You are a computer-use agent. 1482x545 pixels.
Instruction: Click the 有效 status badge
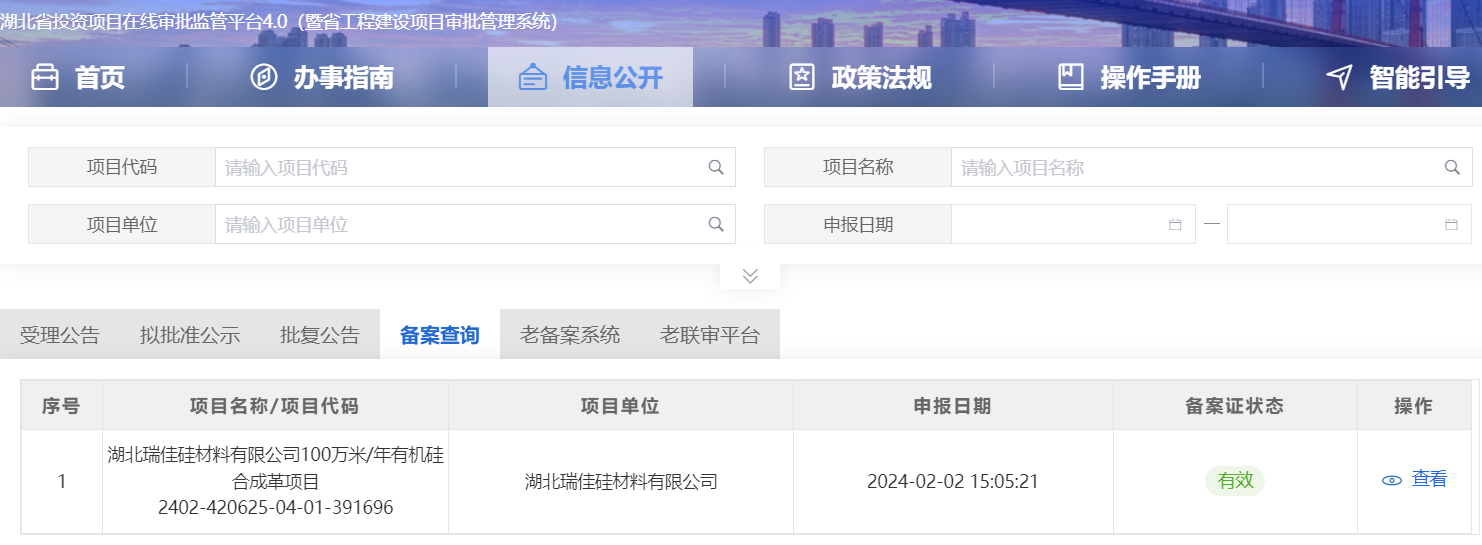coord(1235,481)
